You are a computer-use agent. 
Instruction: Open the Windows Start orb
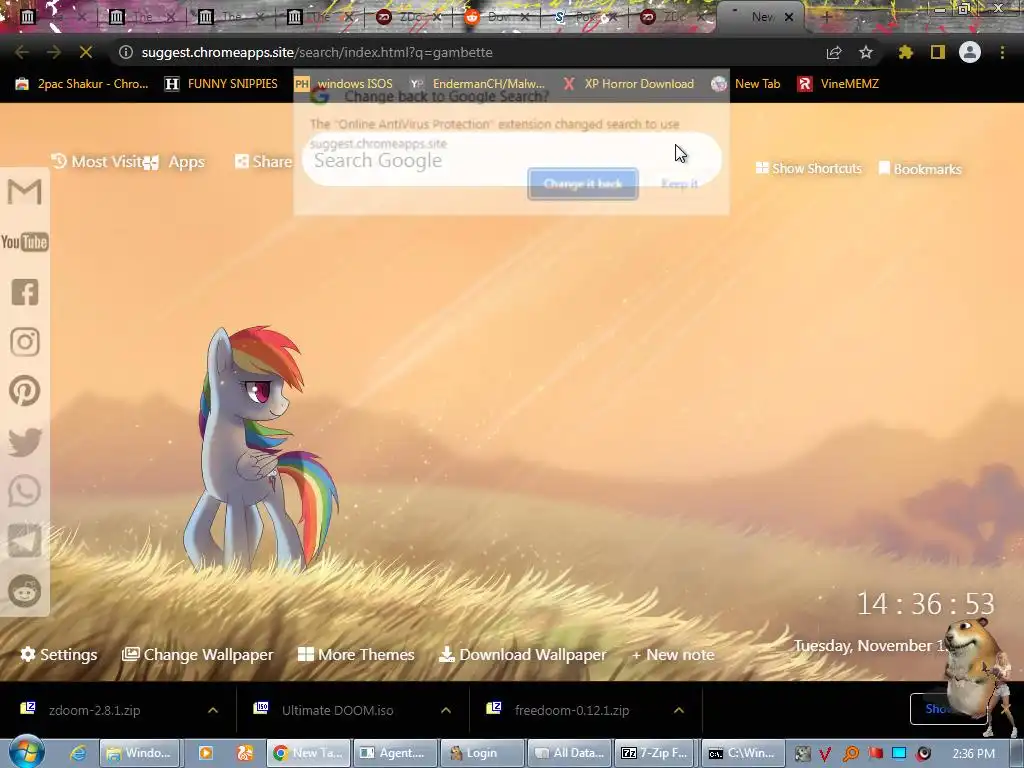(x=26, y=752)
